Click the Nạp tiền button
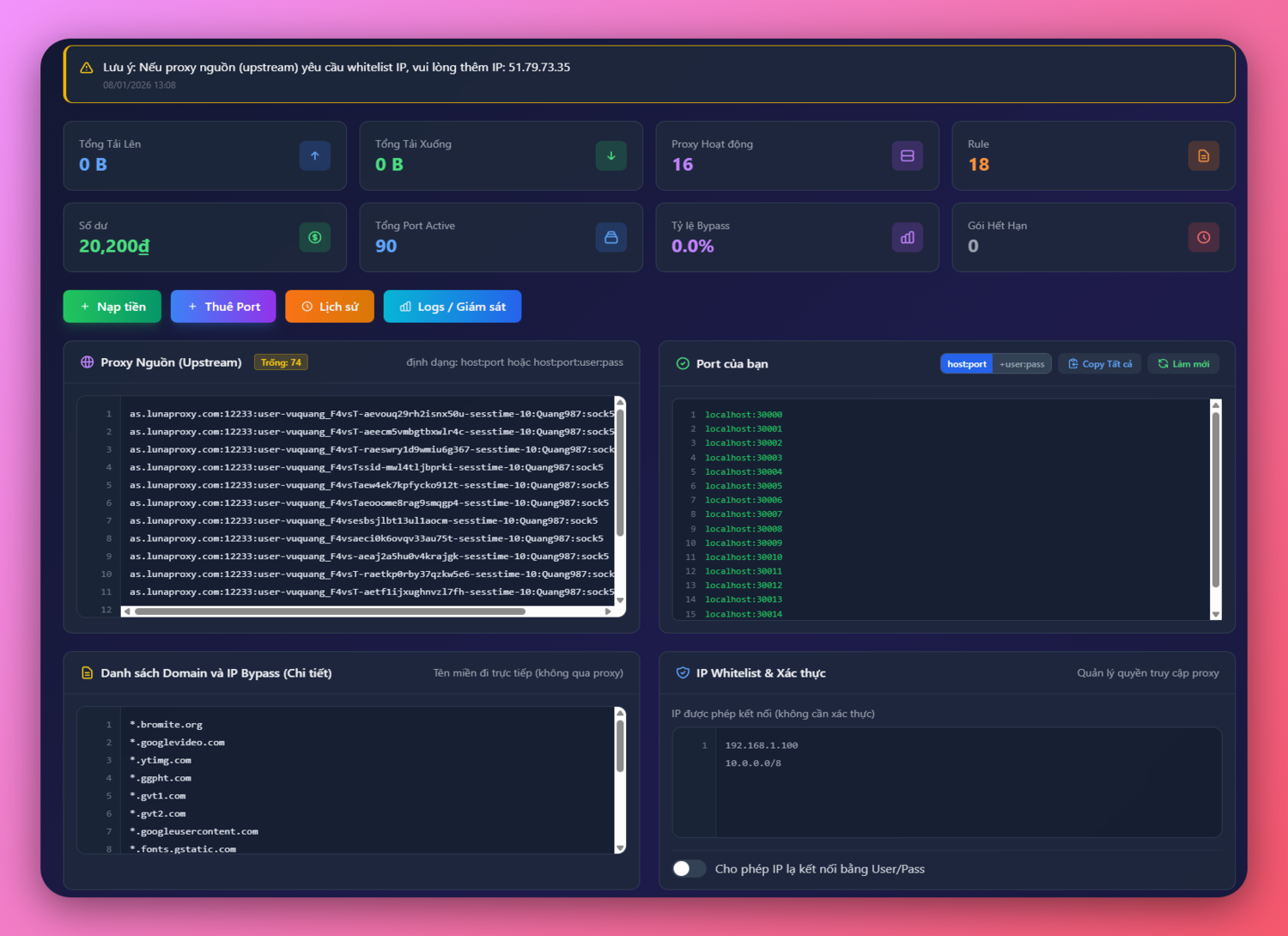Viewport: 1288px width, 936px height. [x=112, y=306]
